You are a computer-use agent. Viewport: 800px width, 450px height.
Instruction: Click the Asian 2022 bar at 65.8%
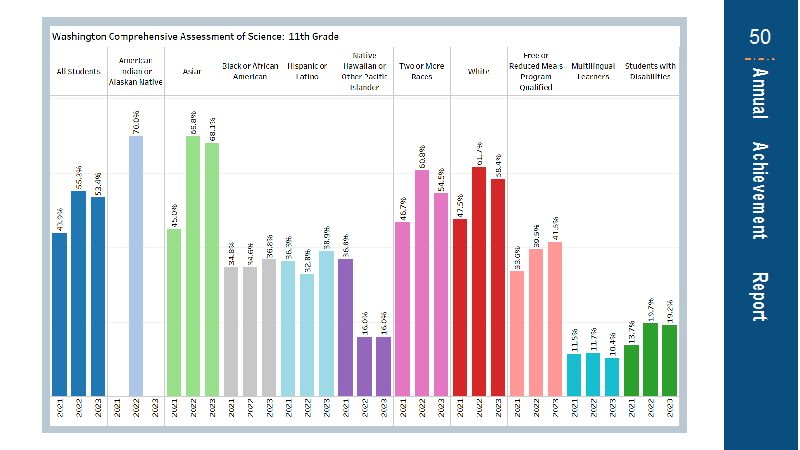(193, 266)
